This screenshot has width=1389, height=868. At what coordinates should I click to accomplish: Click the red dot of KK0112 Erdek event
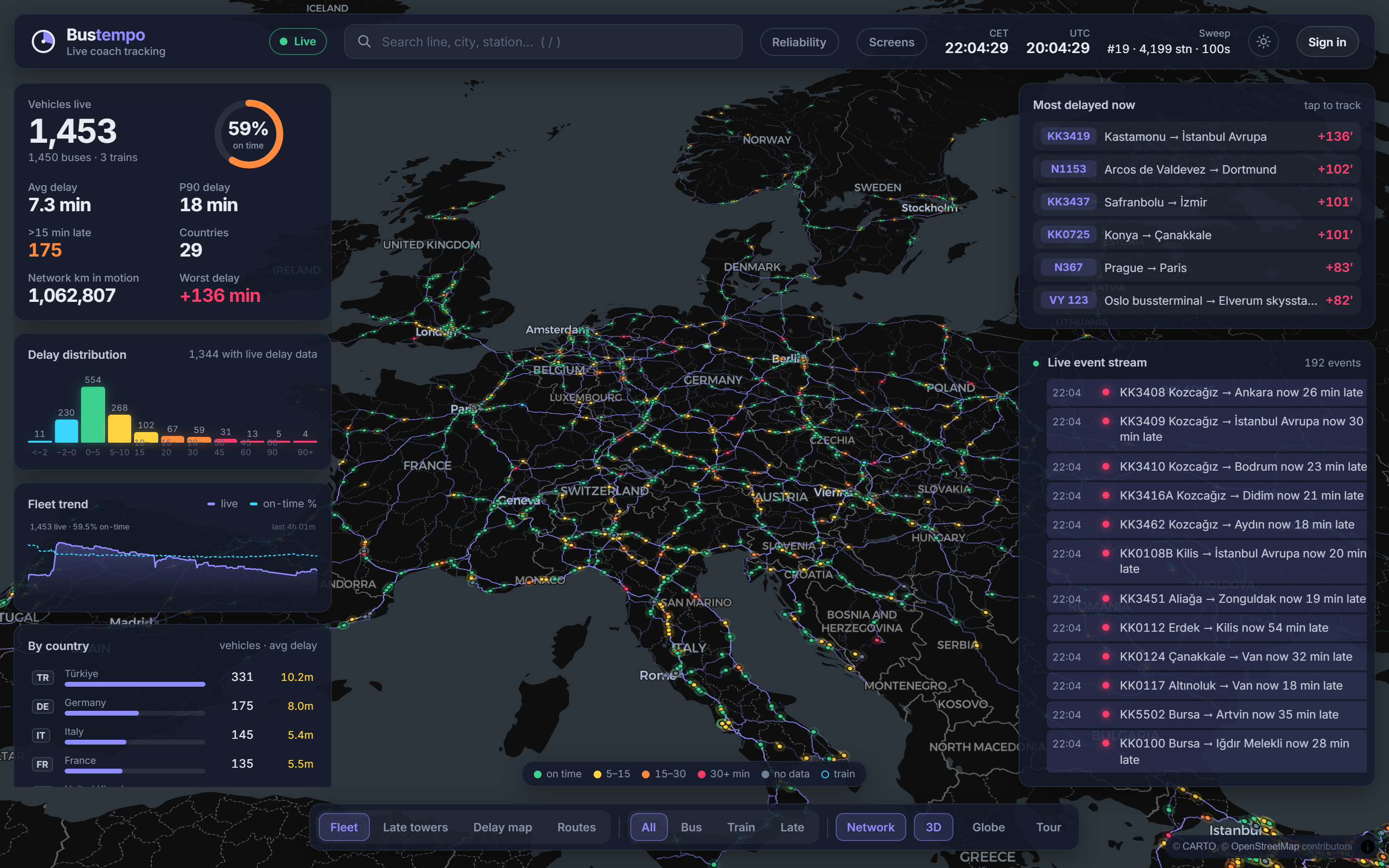click(1105, 627)
